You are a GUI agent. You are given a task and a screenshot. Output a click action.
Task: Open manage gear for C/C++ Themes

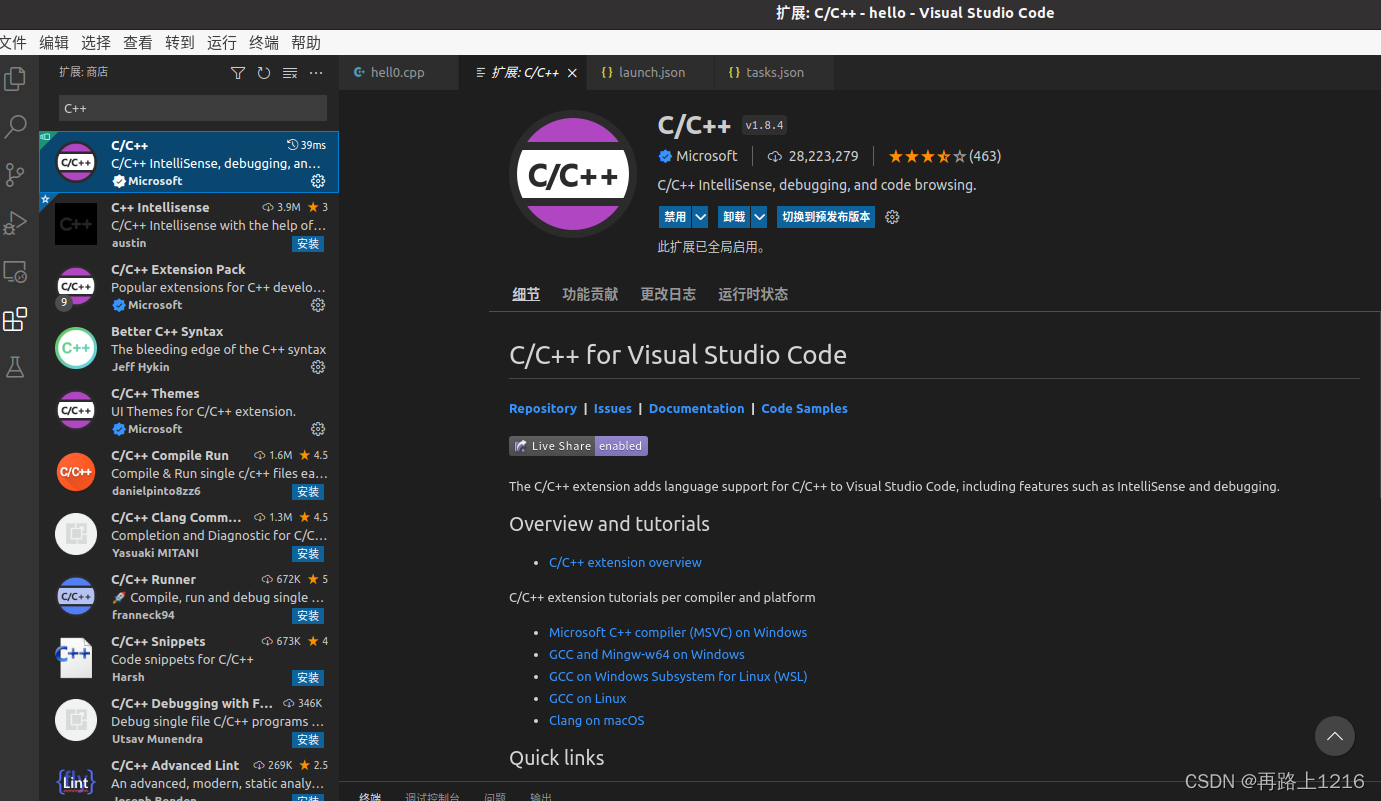(x=318, y=429)
